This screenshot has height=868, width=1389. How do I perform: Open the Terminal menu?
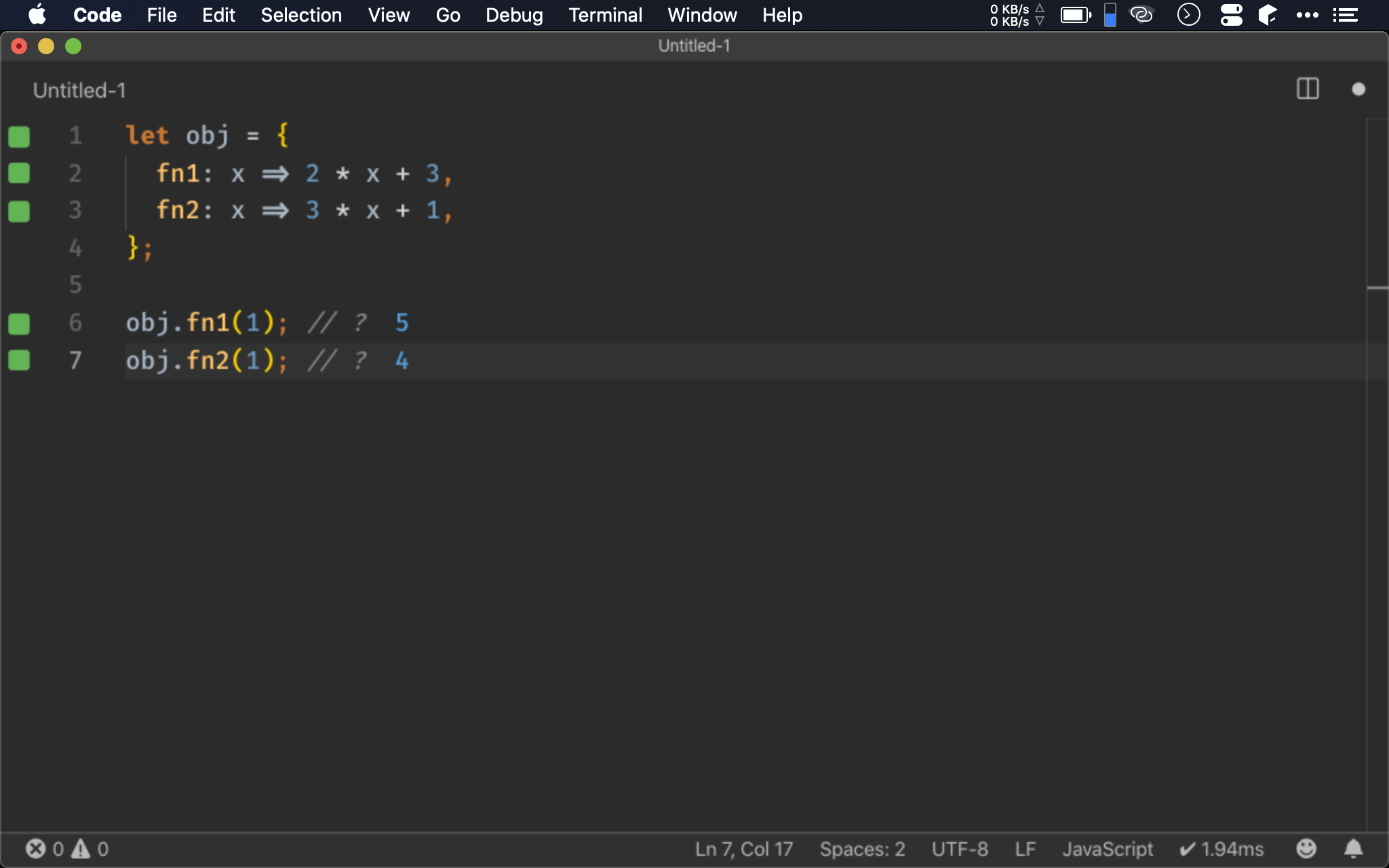[x=605, y=15]
